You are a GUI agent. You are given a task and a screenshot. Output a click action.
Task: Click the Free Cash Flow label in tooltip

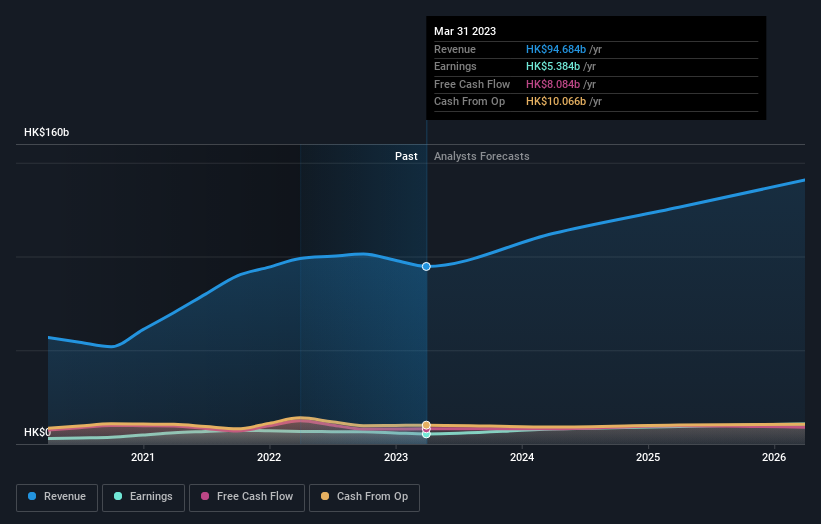472,84
